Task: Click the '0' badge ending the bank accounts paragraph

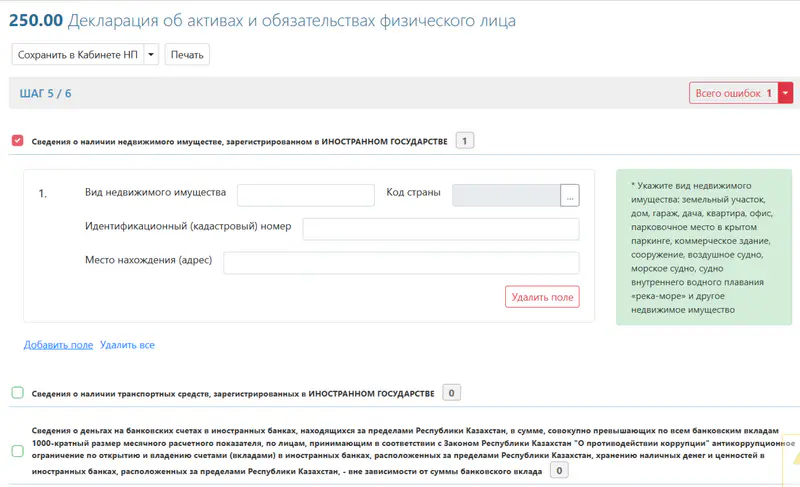Action: coord(559,470)
